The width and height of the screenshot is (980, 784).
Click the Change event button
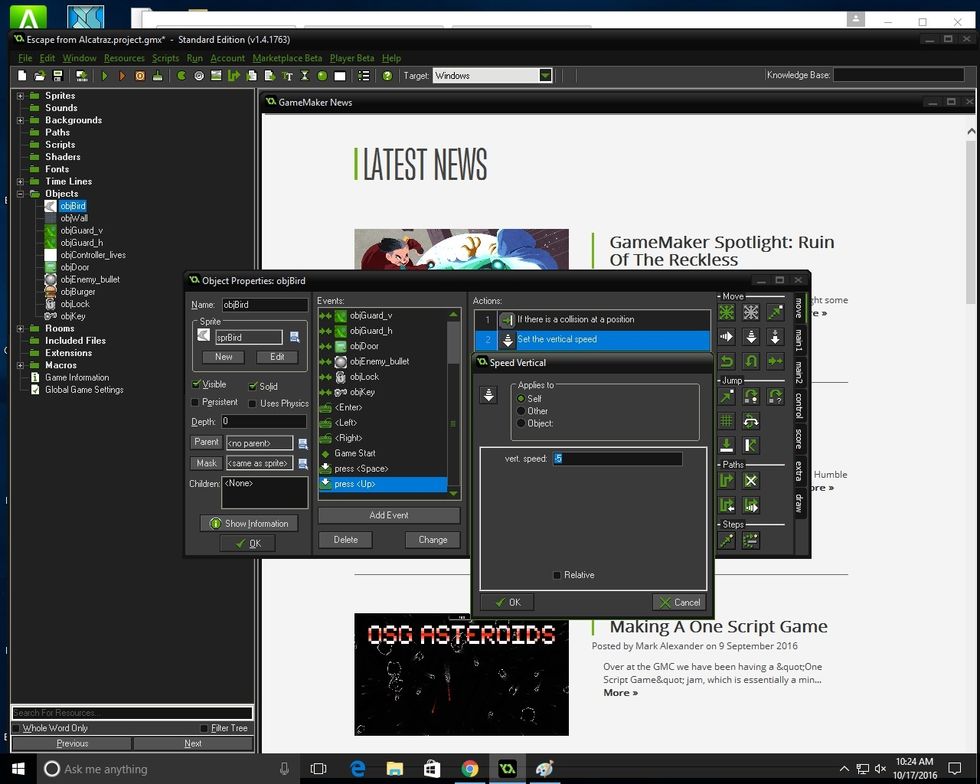pos(432,540)
